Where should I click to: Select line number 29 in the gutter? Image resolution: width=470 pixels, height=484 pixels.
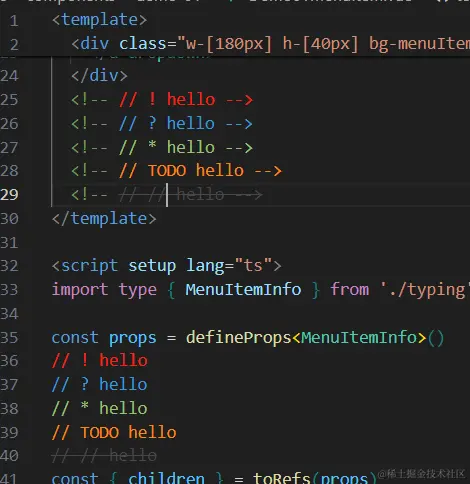click(9, 195)
